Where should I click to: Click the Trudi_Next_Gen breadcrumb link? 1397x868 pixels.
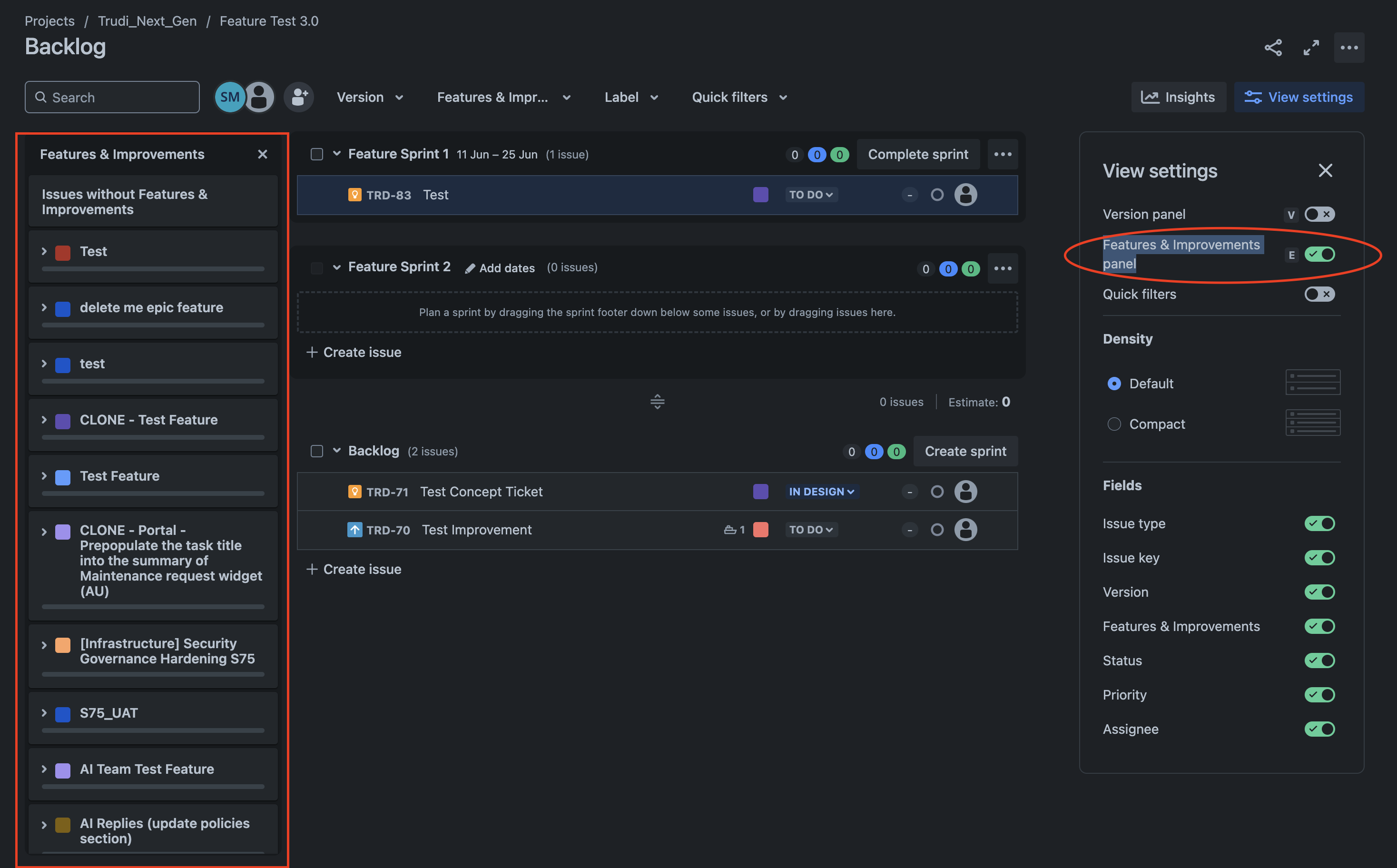tap(147, 20)
